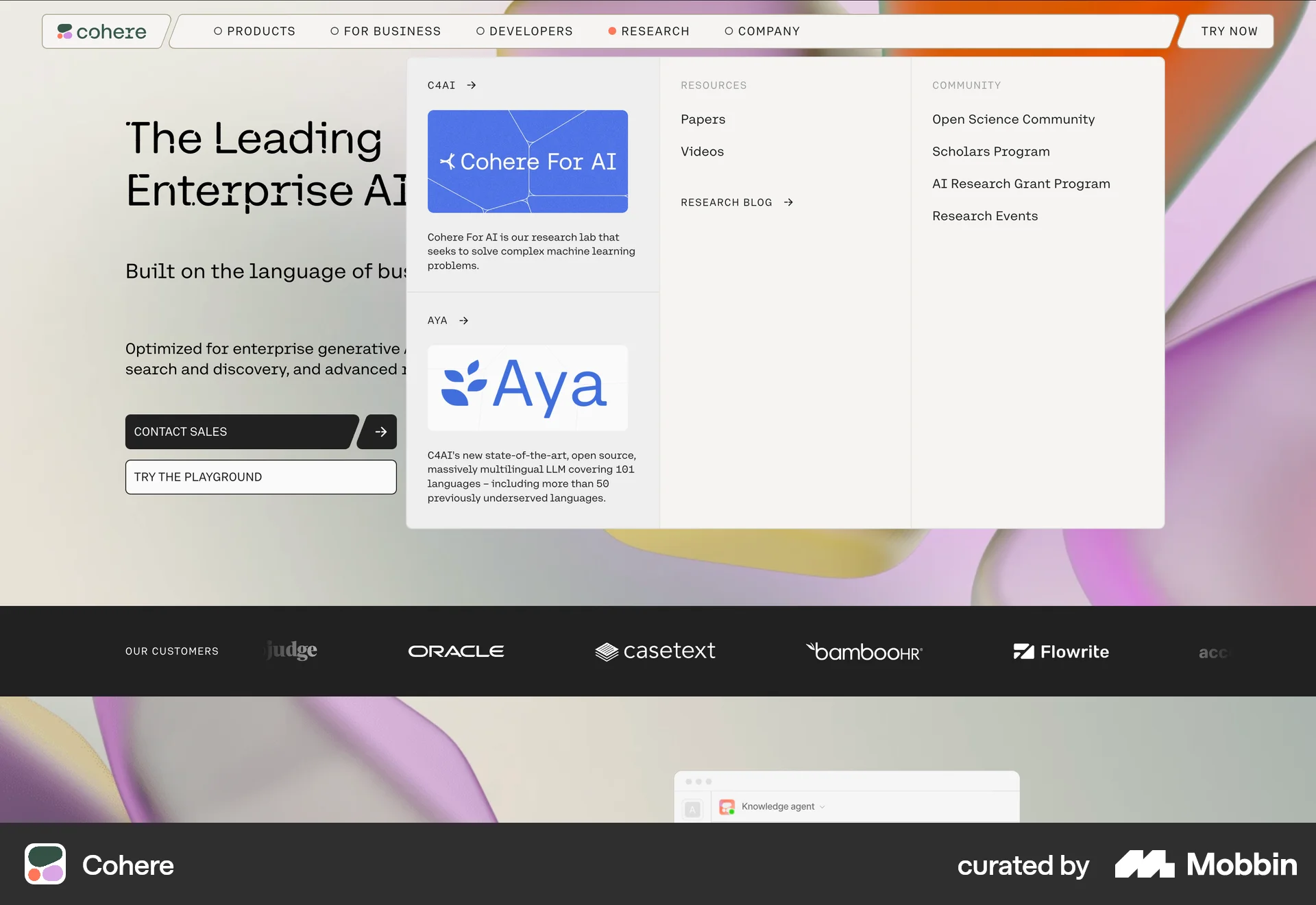Screen dimensions: 1316x905
Task: Click the Aya preview image
Action: (527, 388)
